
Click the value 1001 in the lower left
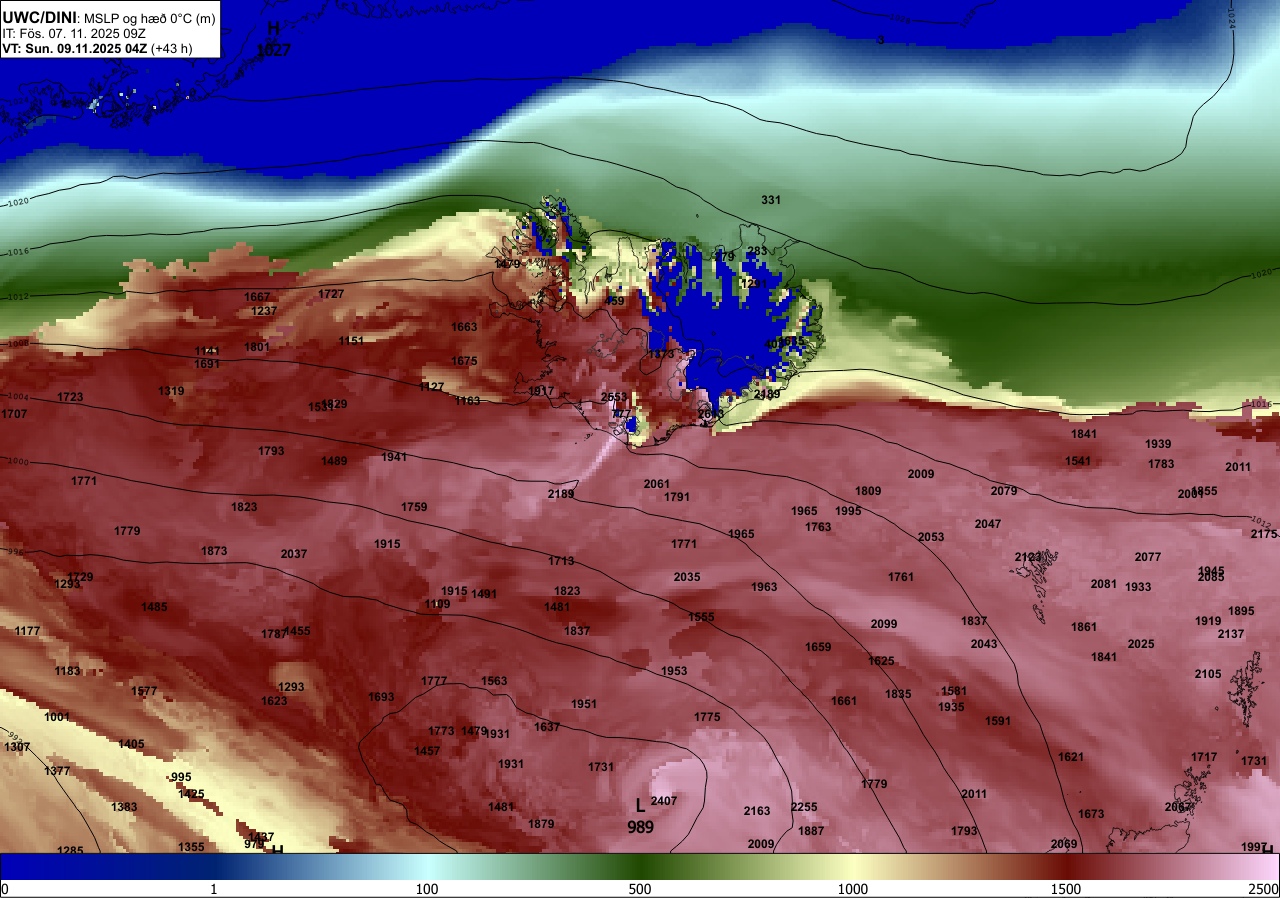(x=57, y=717)
